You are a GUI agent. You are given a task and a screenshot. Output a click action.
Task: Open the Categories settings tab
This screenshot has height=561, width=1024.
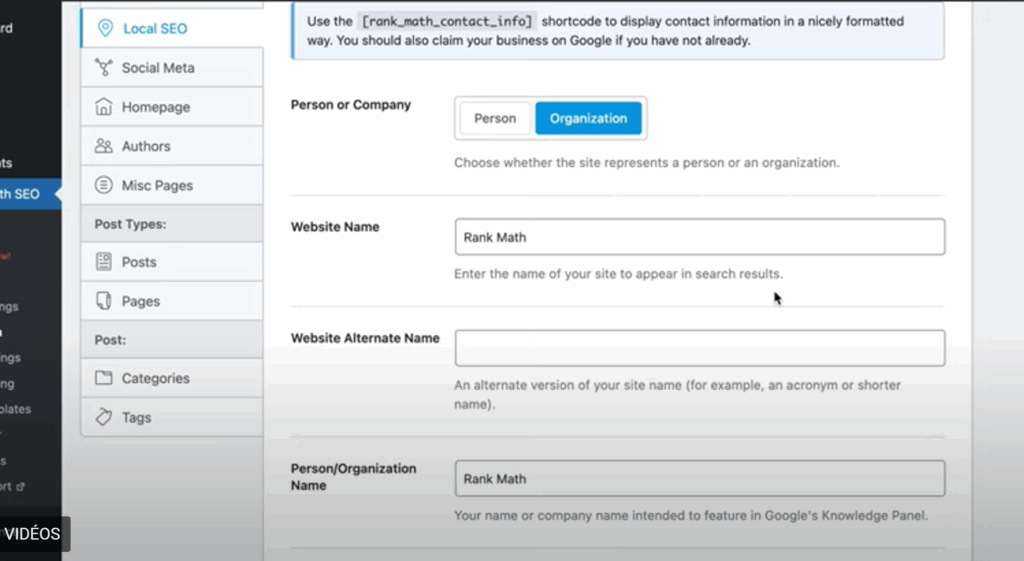point(172,378)
